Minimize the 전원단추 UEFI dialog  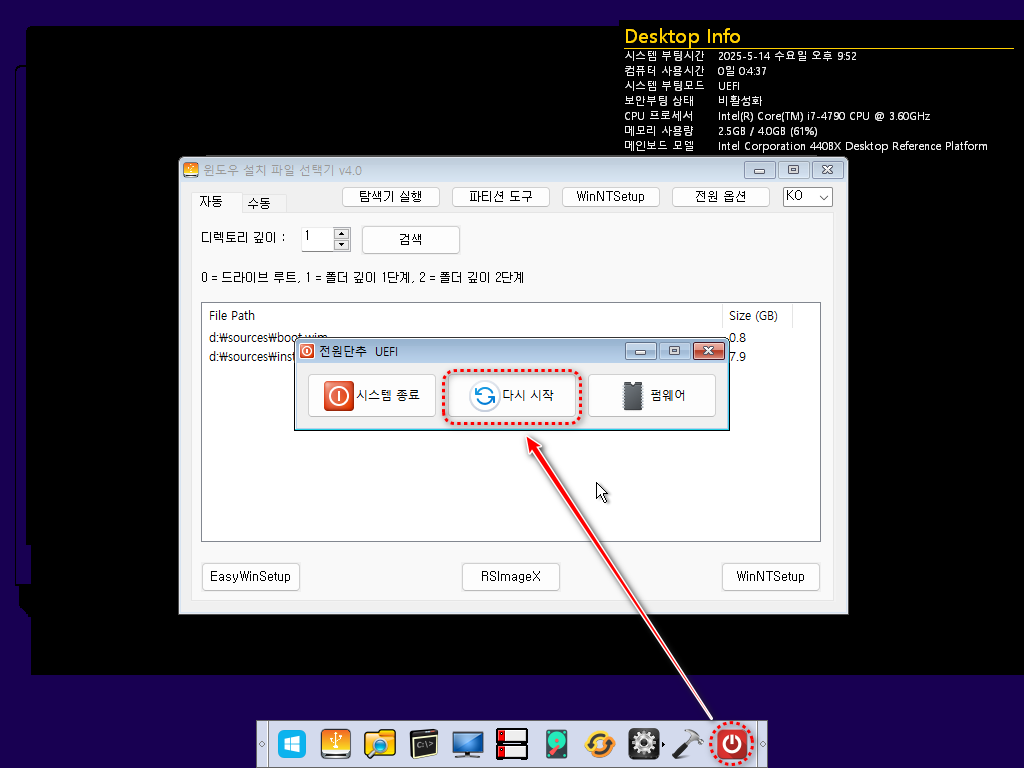[x=641, y=351]
